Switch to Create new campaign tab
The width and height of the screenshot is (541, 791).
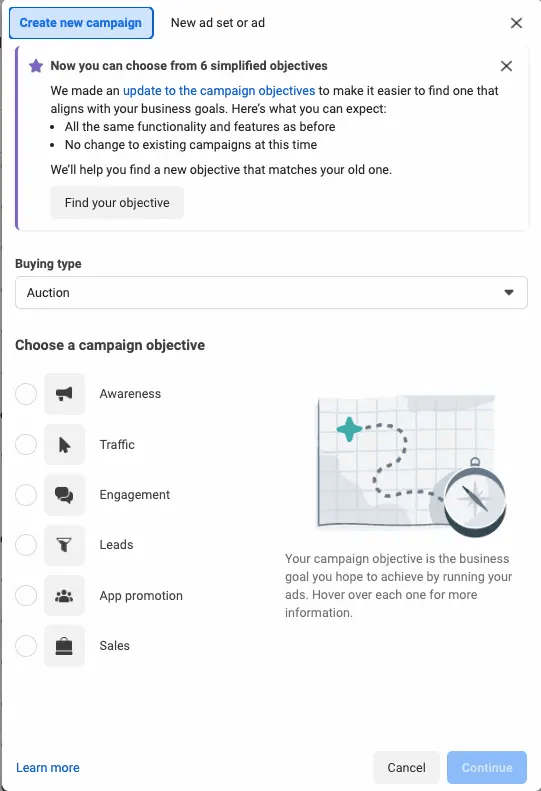(81, 23)
